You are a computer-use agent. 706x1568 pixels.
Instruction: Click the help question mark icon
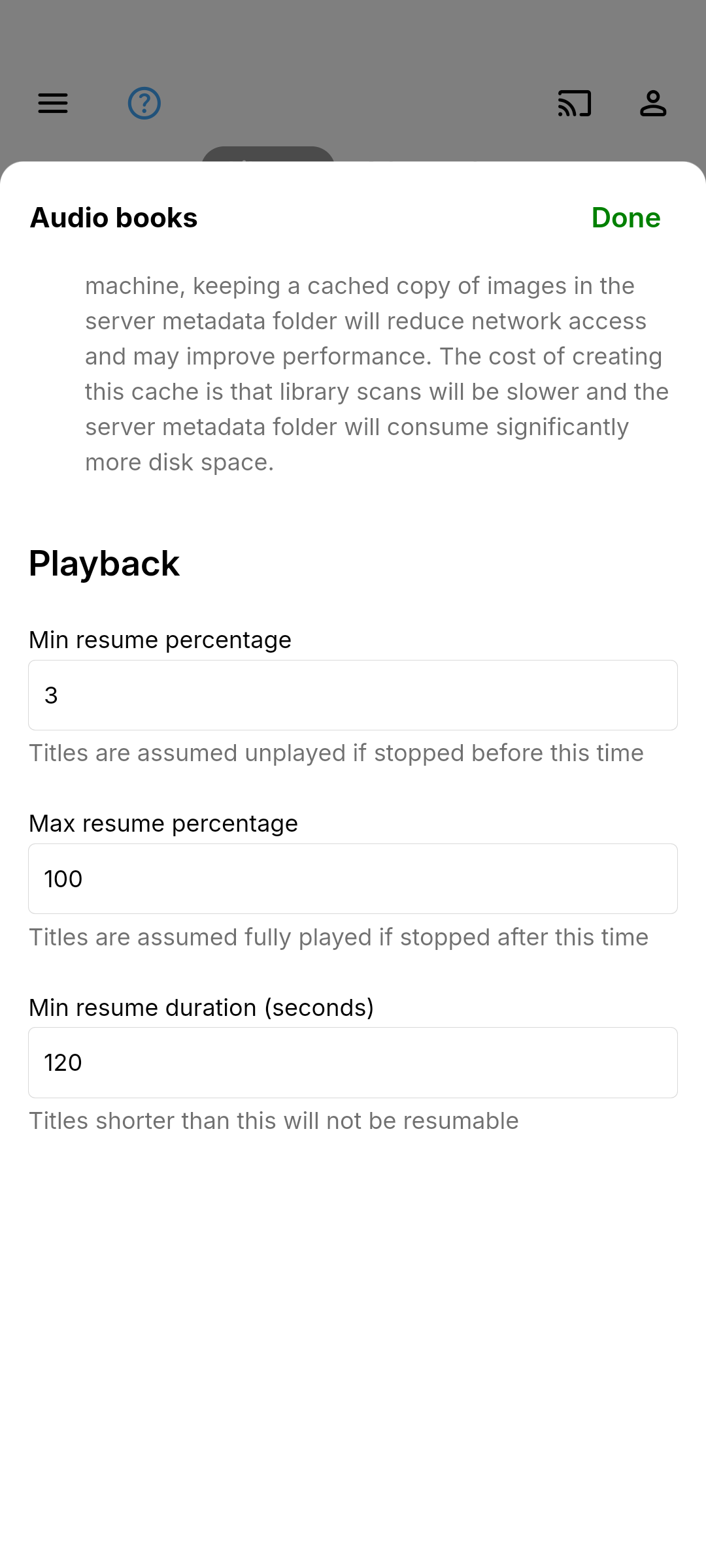click(x=144, y=103)
